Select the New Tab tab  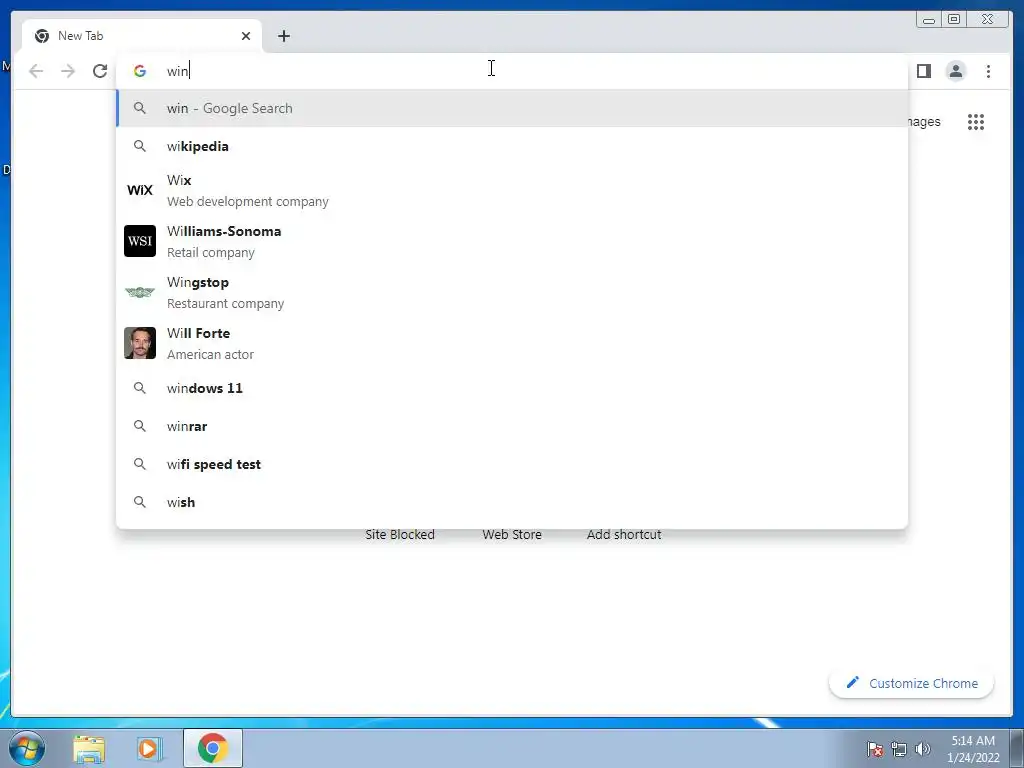coord(142,36)
